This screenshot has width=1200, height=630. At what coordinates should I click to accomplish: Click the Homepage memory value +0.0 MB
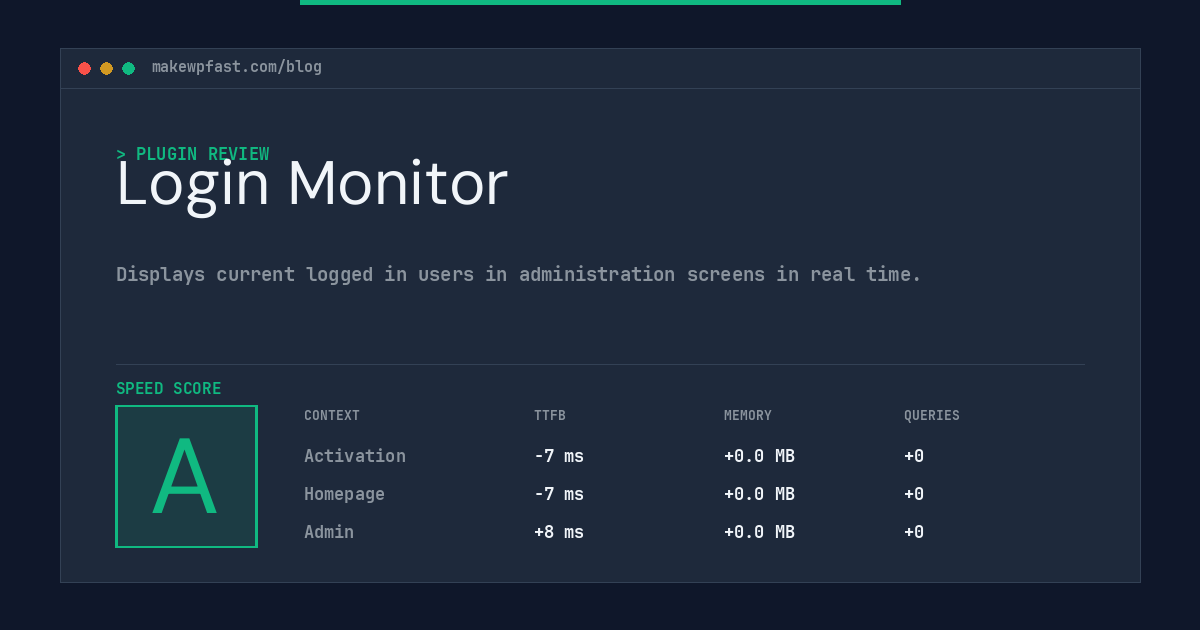pyautogui.click(x=759, y=494)
